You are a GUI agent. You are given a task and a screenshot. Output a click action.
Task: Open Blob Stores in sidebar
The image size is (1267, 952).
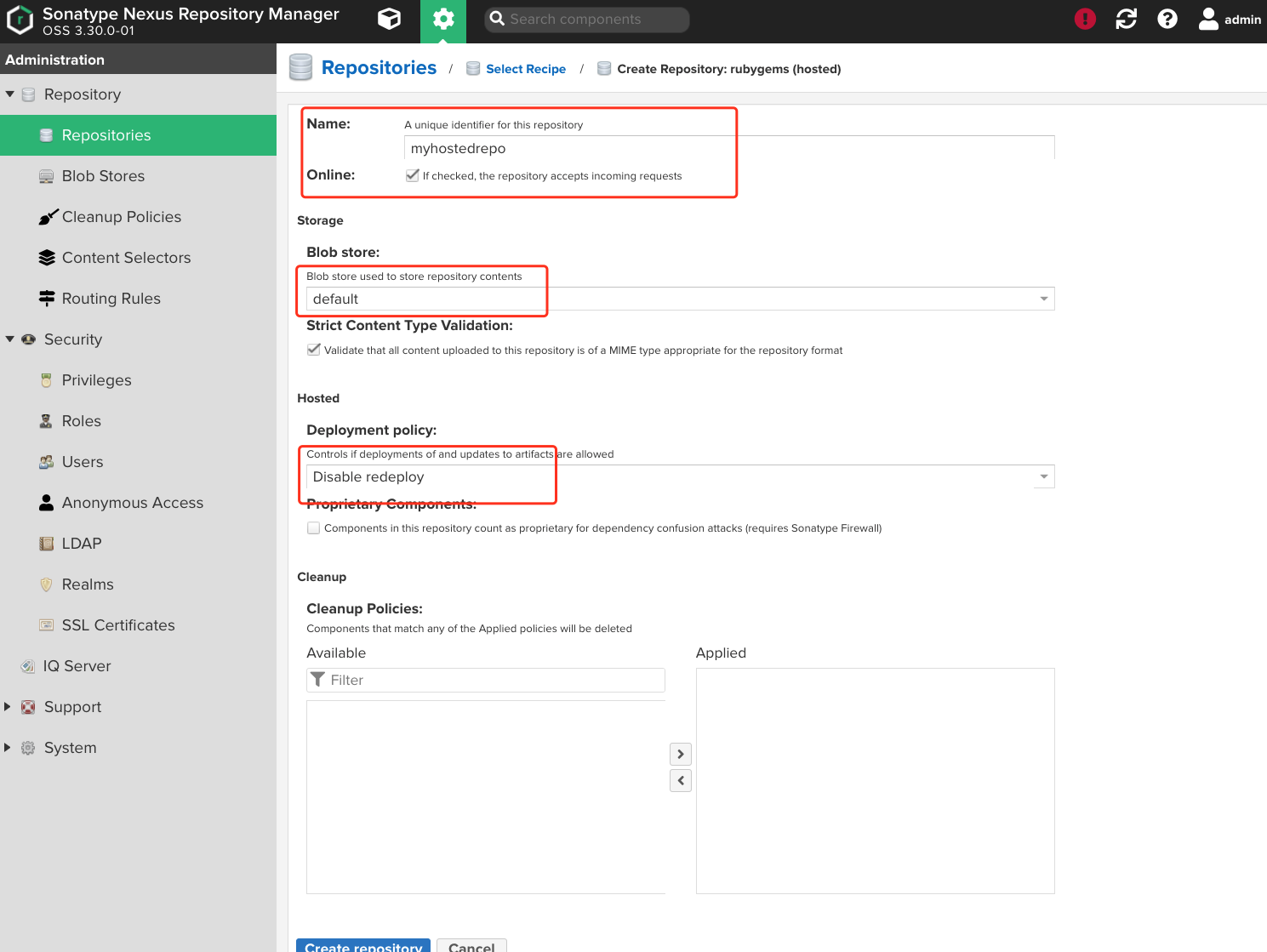coord(138,176)
